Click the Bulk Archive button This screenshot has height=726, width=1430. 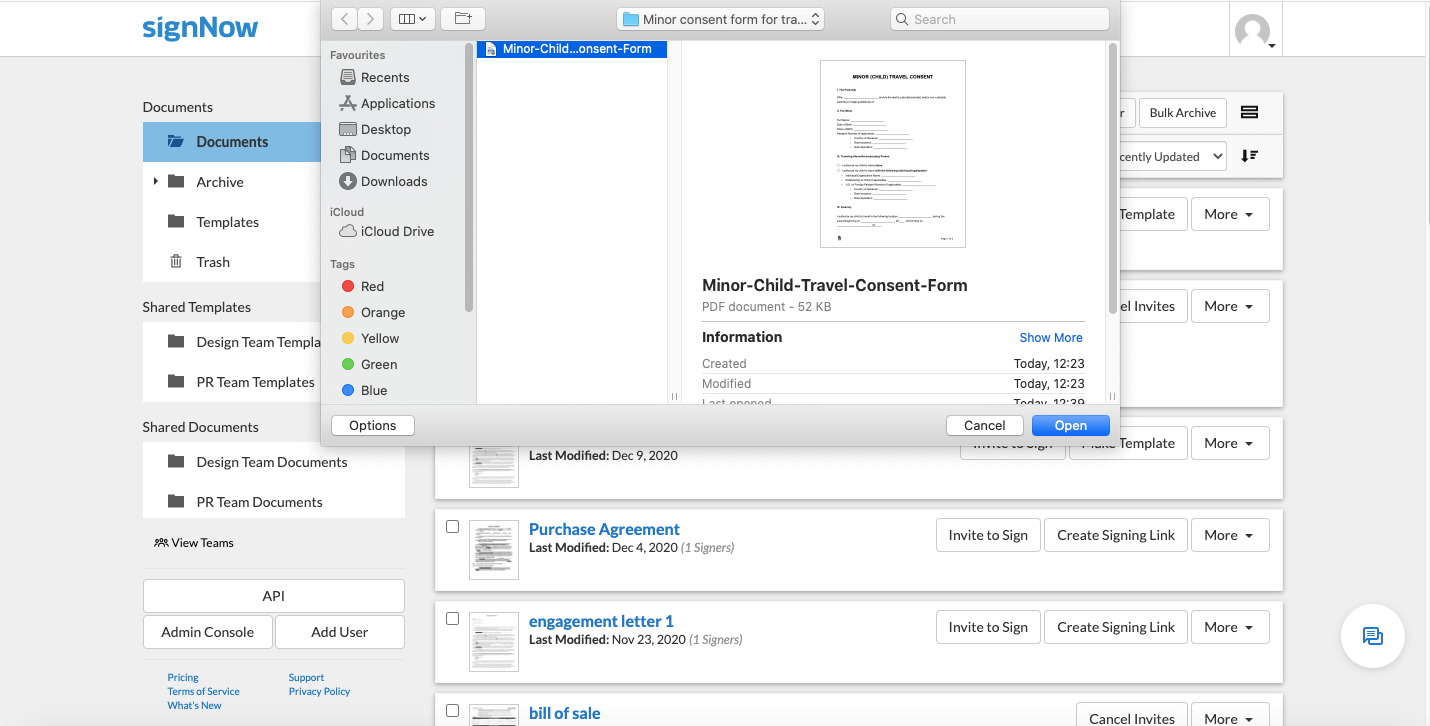click(1183, 113)
